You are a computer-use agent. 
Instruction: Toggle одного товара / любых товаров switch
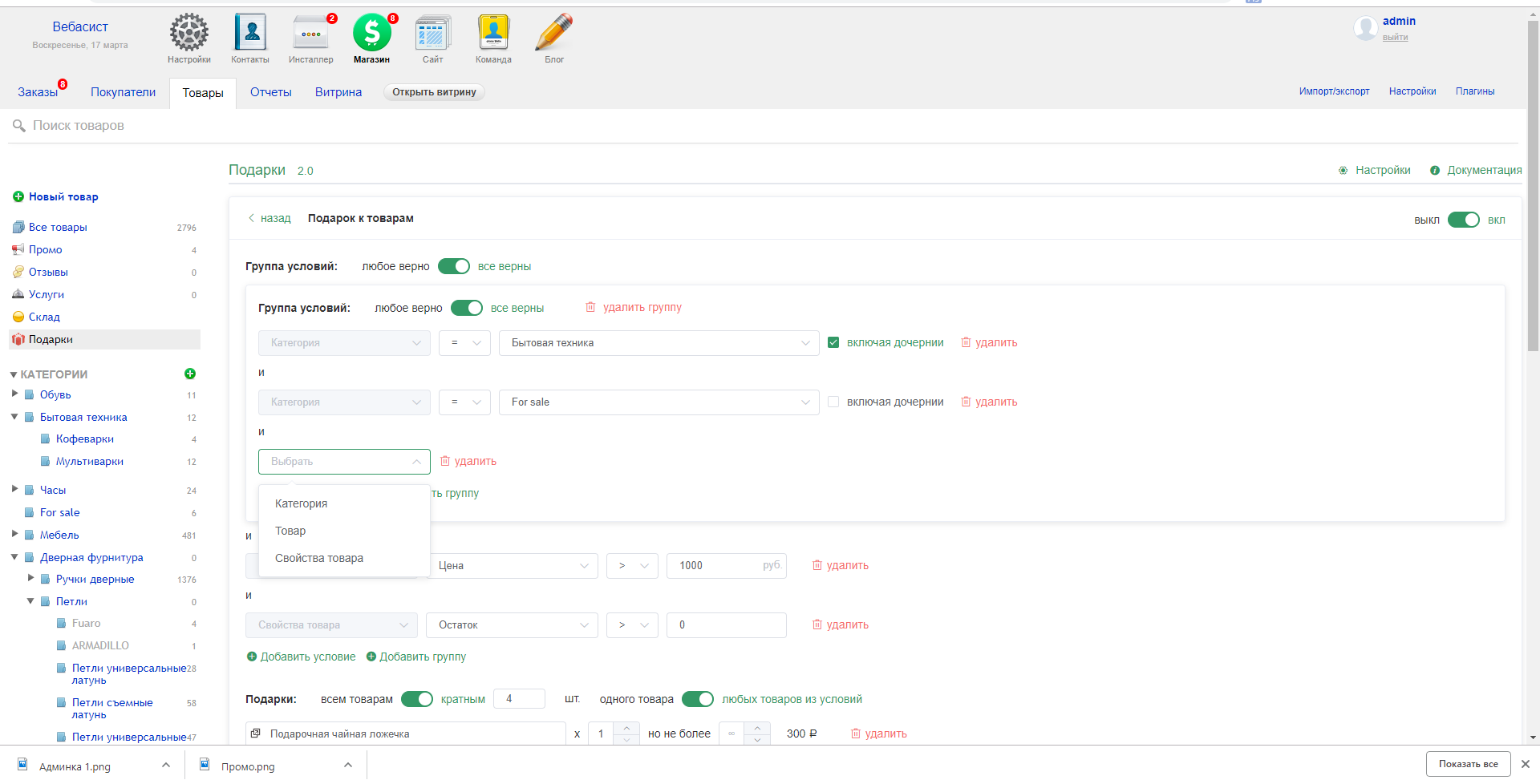pos(698,699)
